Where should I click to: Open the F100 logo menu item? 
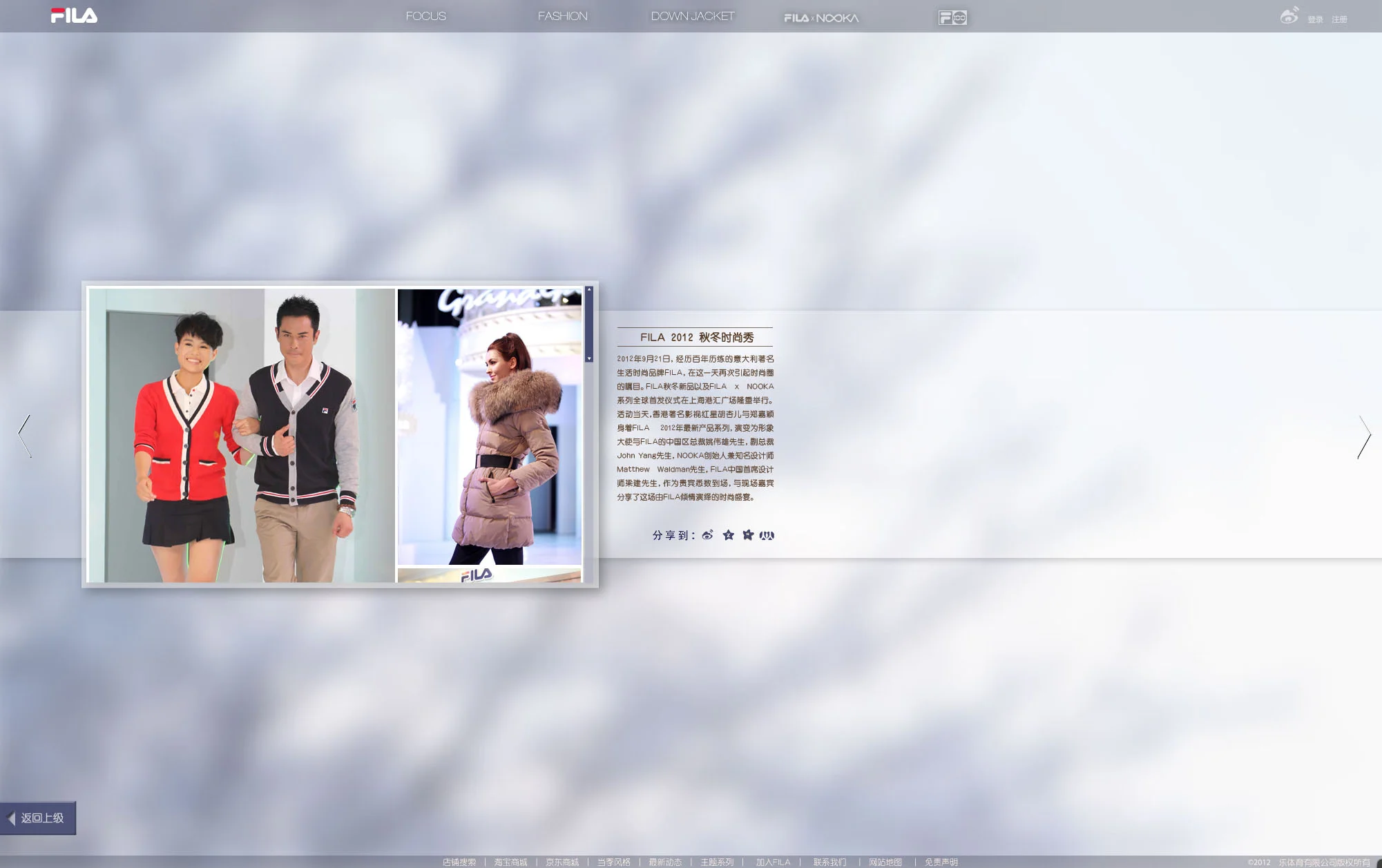tap(952, 18)
